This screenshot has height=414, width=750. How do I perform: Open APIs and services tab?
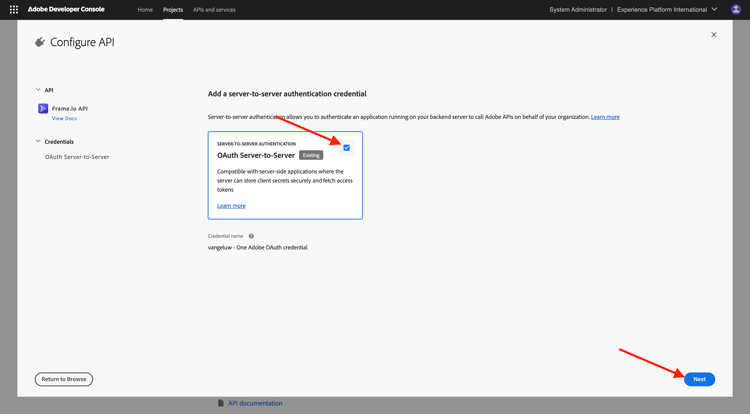click(x=214, y=10)
